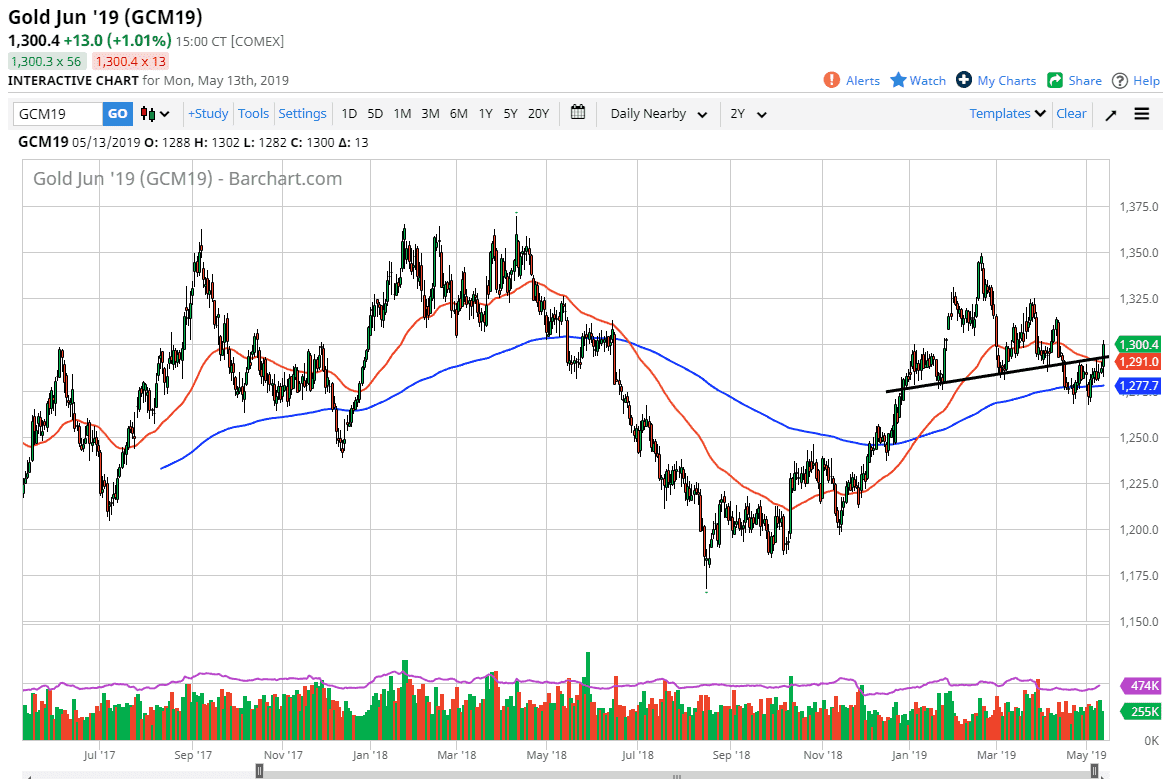Open chart Settings
The height and width of the screenshot is (779, 1163).
(302, 114)
